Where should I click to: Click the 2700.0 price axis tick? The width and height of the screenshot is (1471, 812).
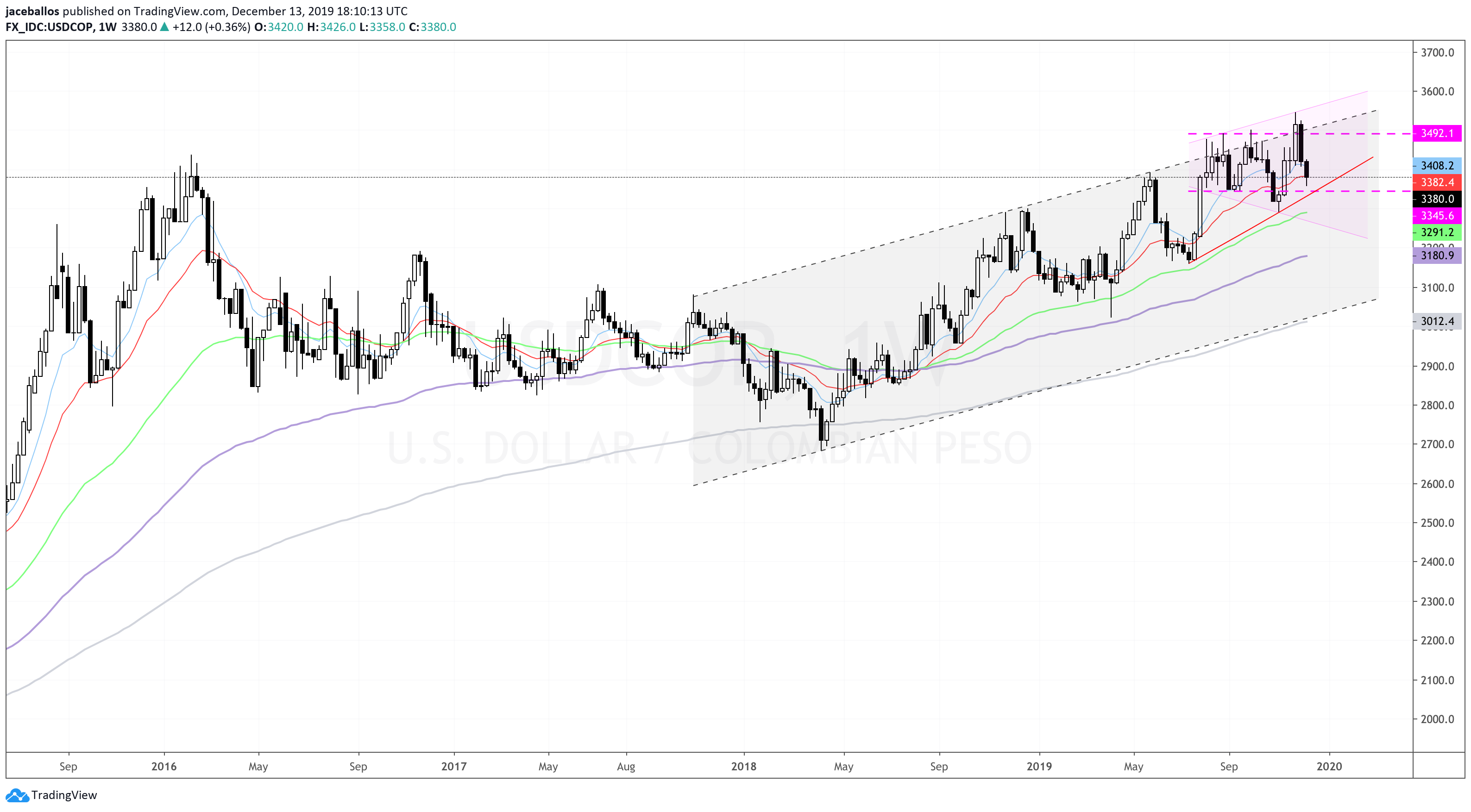pos(1437,444)
